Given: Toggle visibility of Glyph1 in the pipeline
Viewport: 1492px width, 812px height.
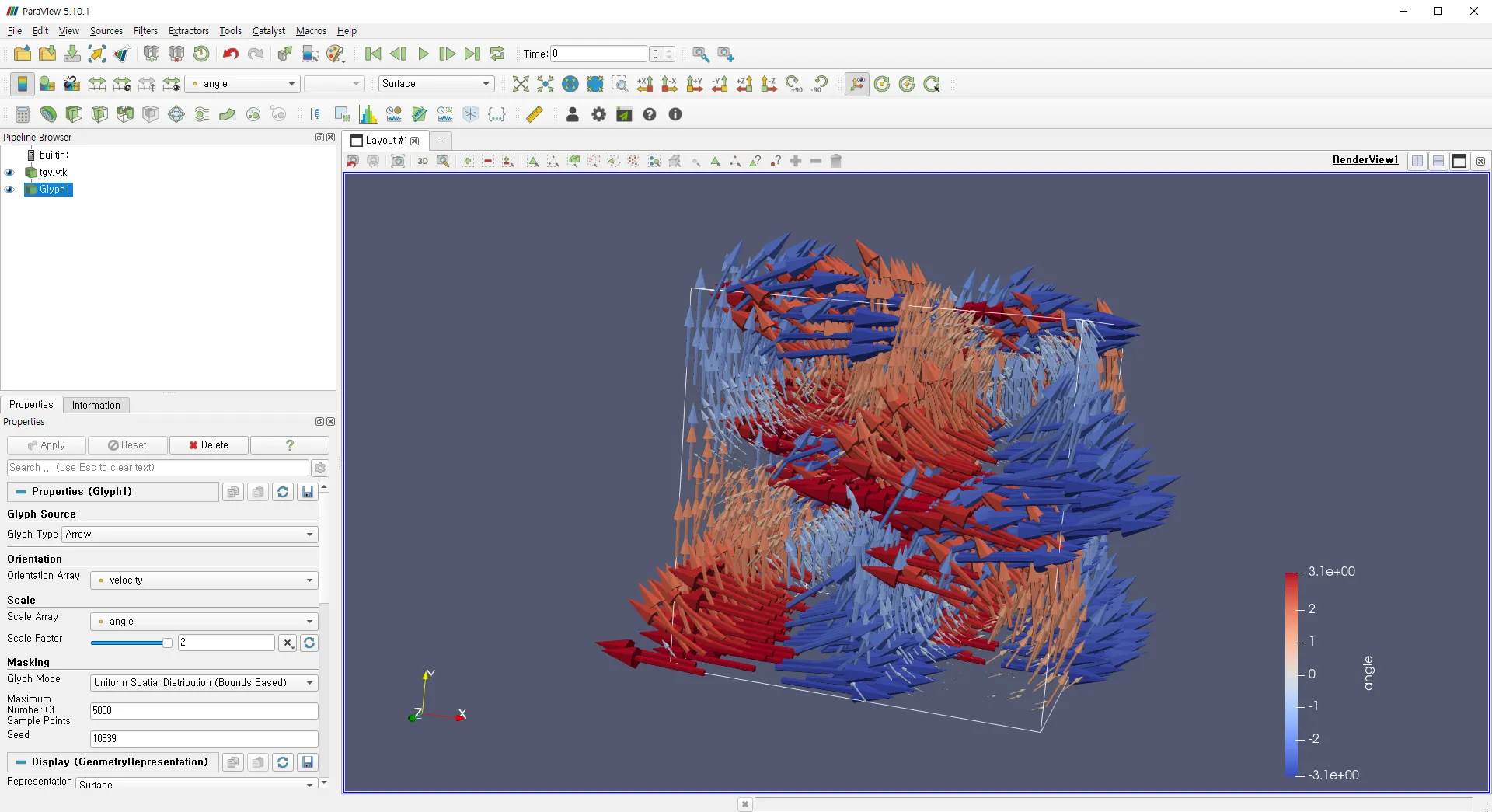Looking at the screenshot, I should point(10,190).
